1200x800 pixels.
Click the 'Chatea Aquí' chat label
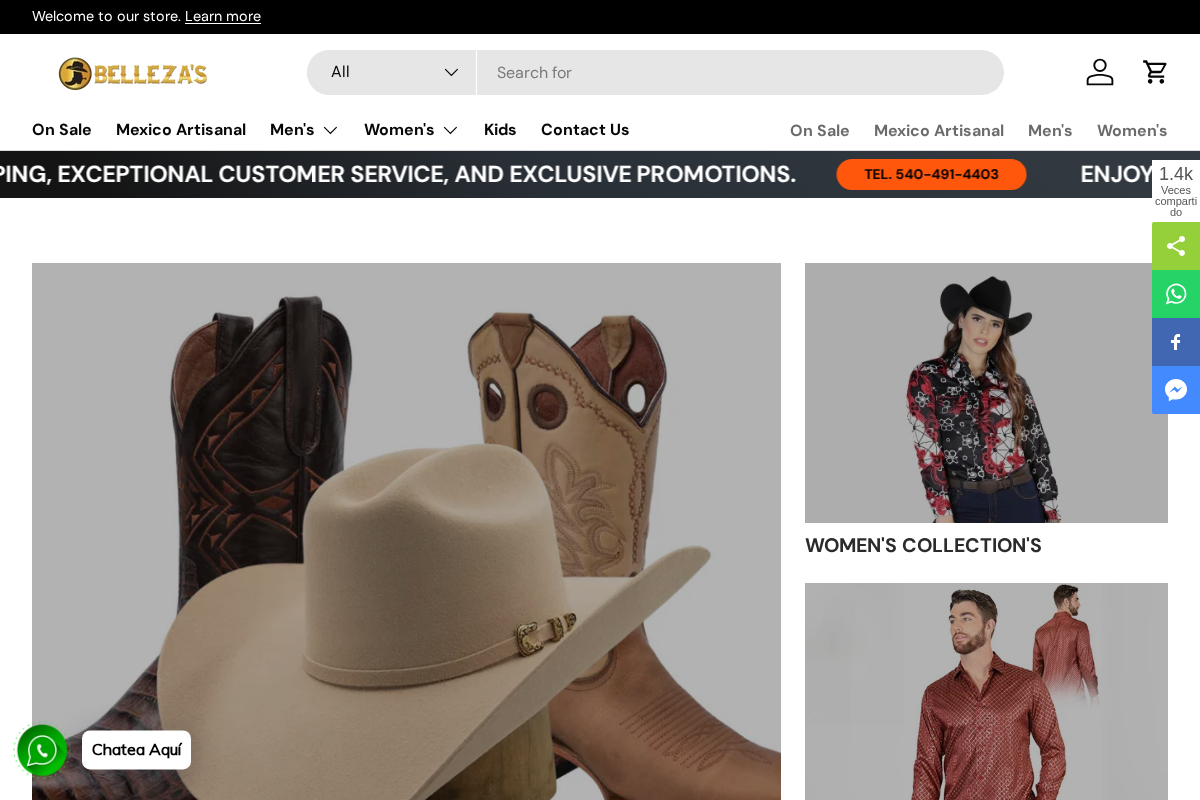point(136,750)
